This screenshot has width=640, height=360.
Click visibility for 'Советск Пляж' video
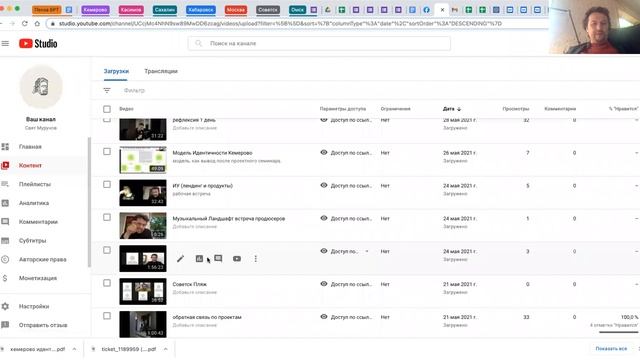tap(346, 284)
